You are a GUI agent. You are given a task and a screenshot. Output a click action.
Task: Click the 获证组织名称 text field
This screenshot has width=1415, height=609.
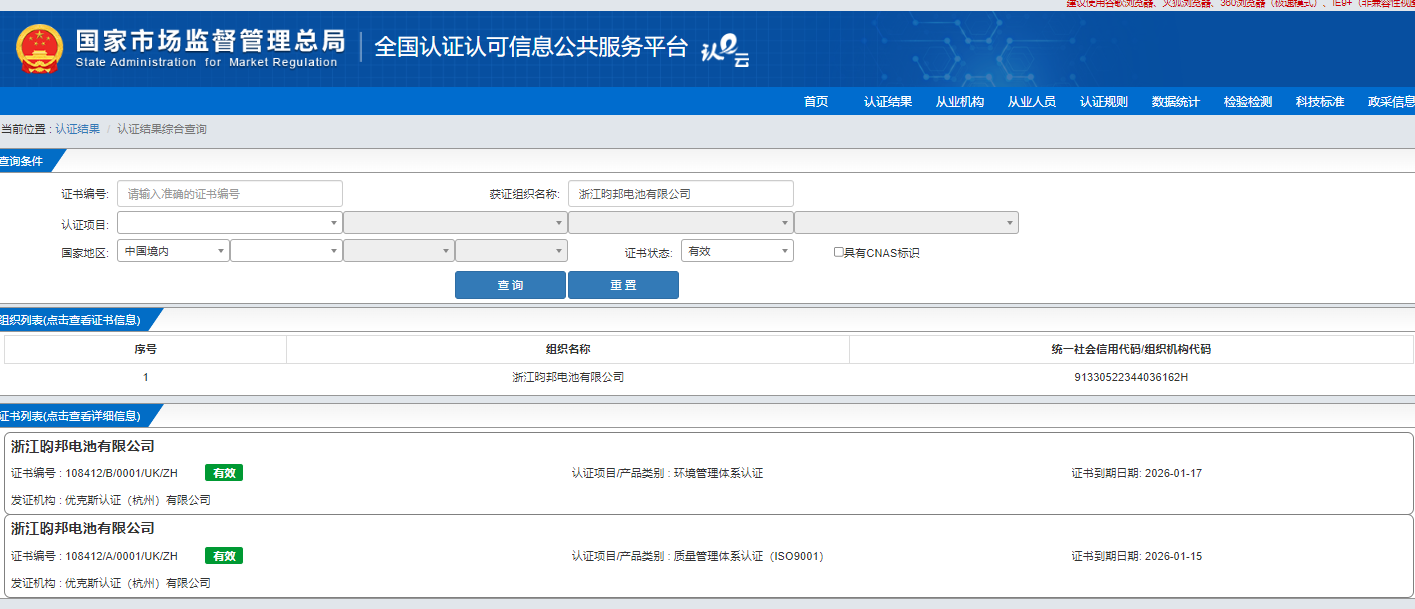coord(680,194)
